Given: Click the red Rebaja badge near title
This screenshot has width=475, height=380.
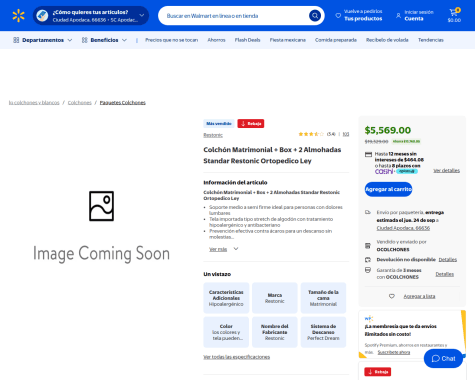Looking at the screenshot, I should (x=251, y=124).
